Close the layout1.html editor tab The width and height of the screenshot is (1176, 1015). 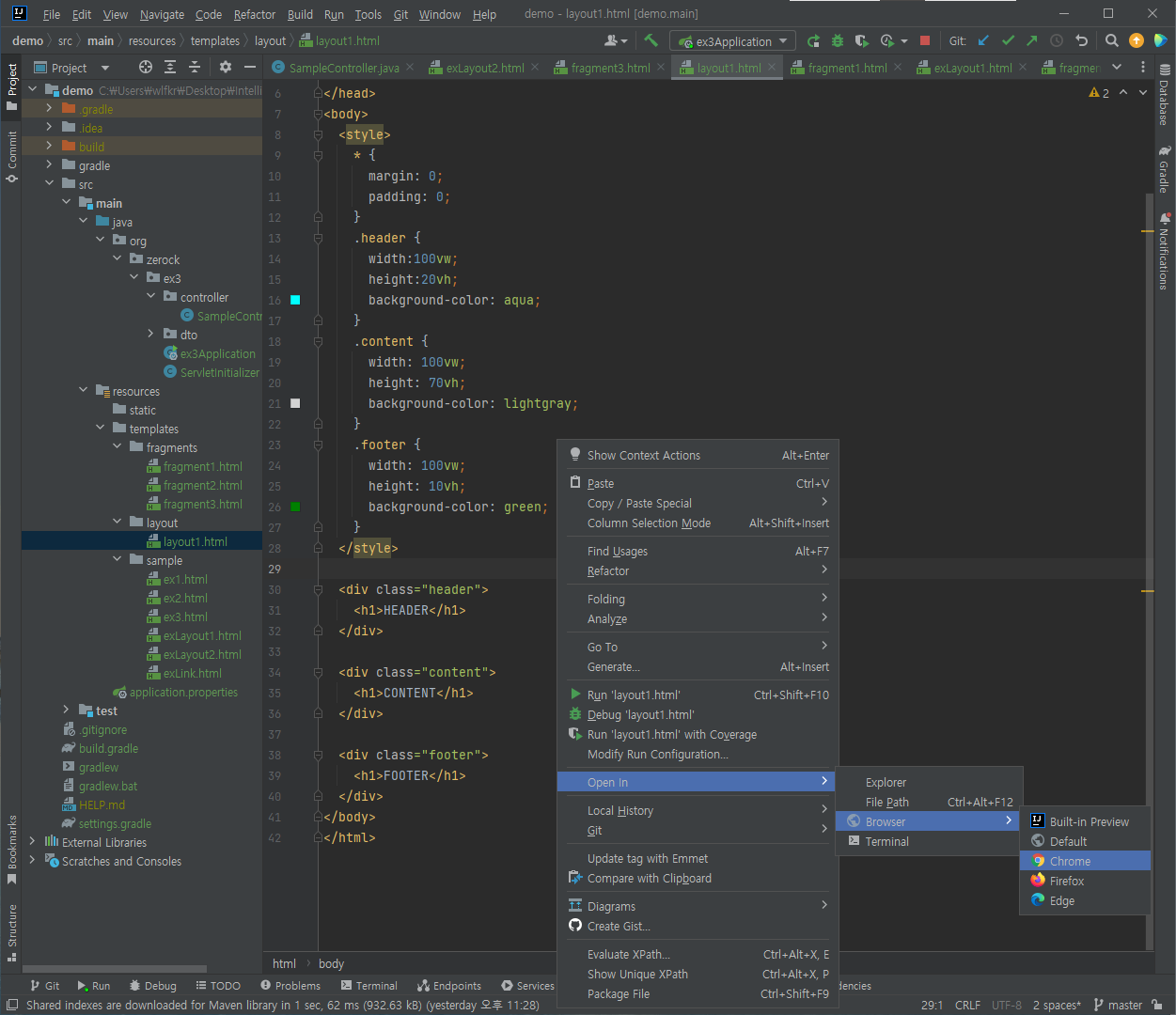(772, 68)
